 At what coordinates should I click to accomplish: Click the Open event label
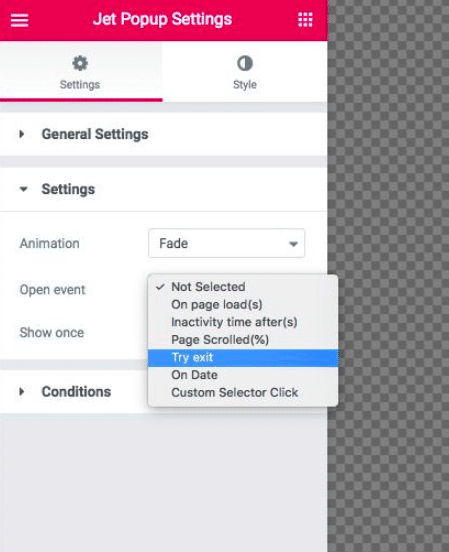tap(52, 290)
